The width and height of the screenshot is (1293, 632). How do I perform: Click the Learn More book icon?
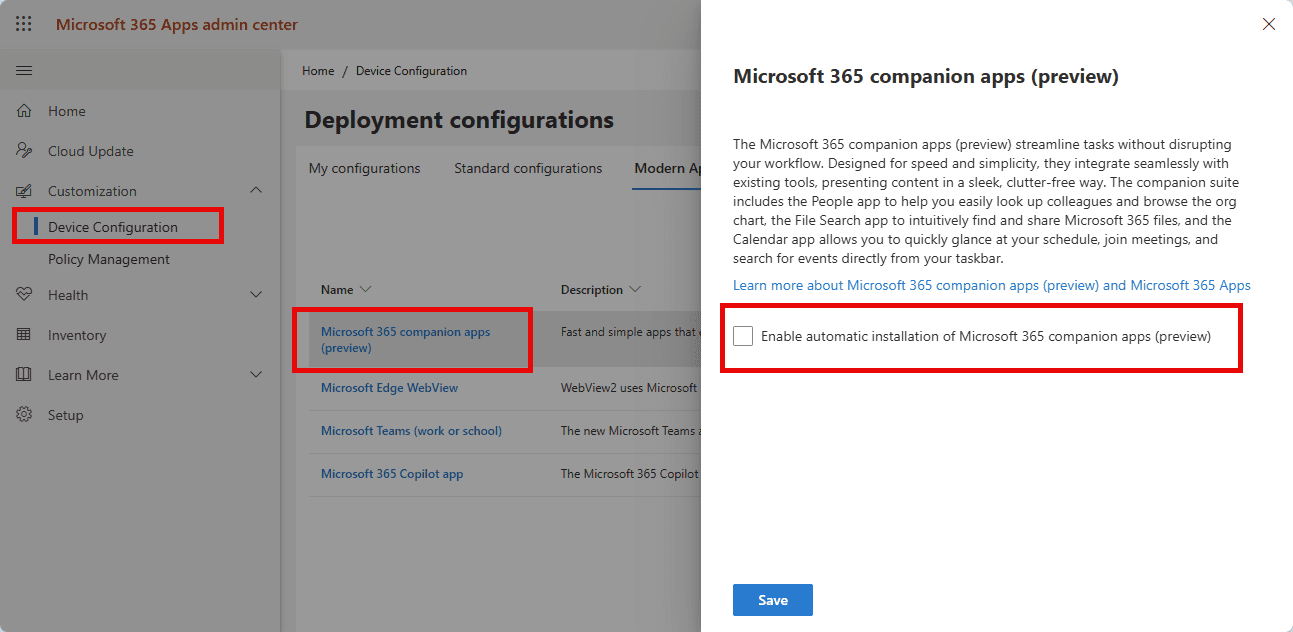pos(25,375)
